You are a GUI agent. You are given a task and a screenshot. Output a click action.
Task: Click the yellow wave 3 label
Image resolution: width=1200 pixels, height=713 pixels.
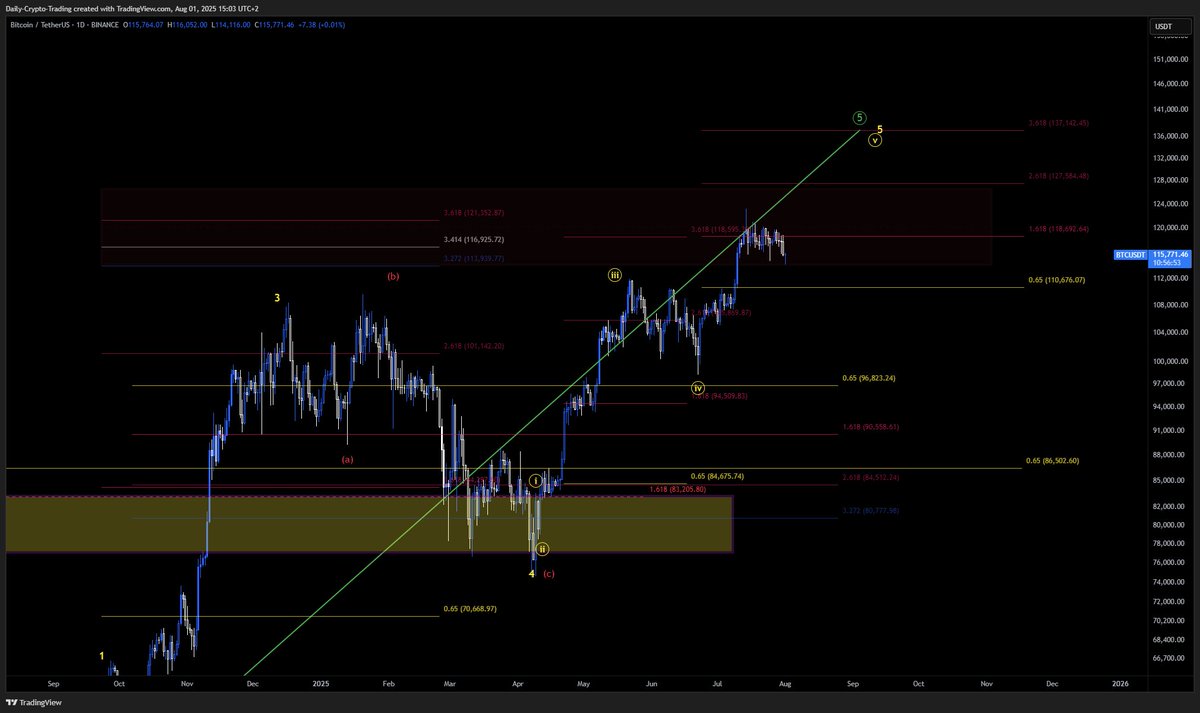click(x=278, y=297)
